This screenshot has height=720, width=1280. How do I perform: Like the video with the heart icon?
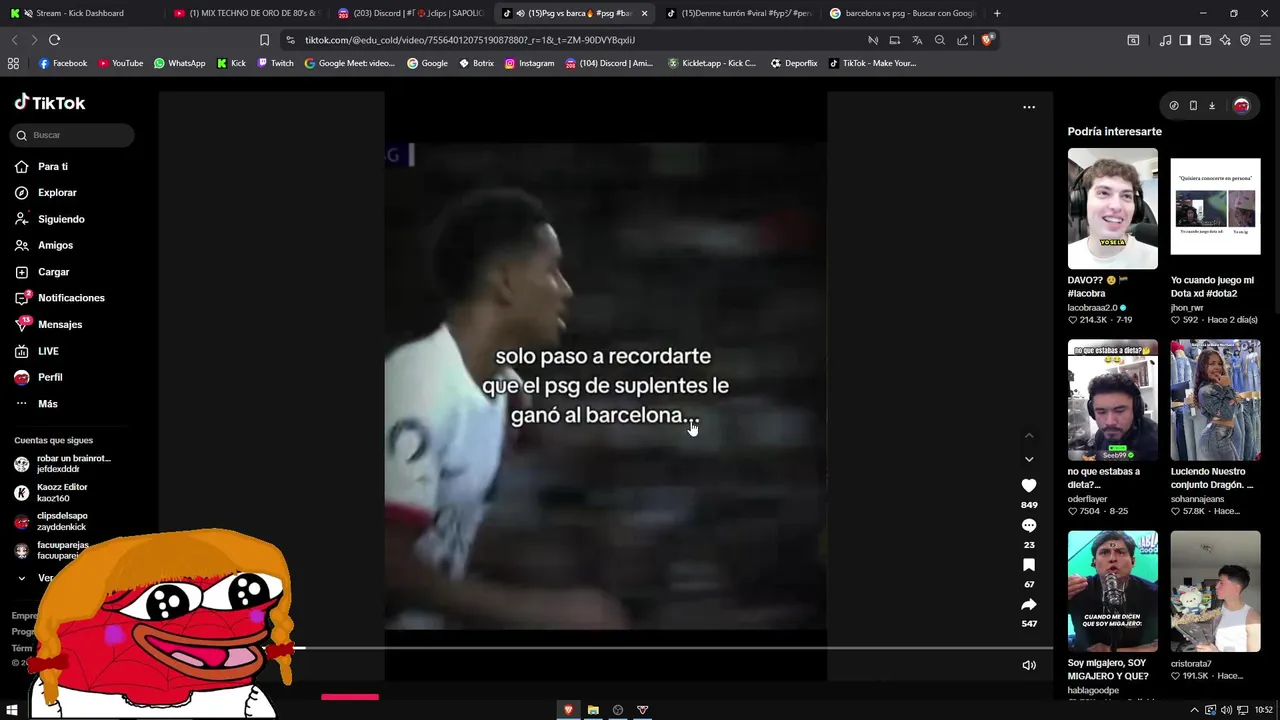point(1029,485)
